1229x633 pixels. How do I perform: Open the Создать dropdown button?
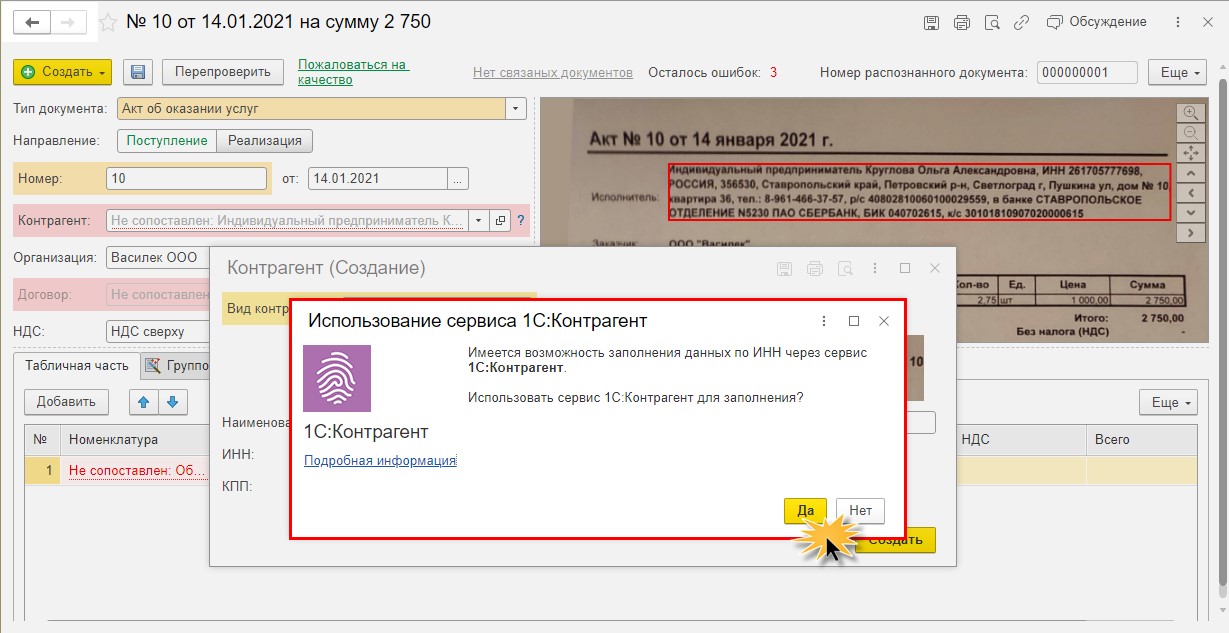(x=63, y=72)
